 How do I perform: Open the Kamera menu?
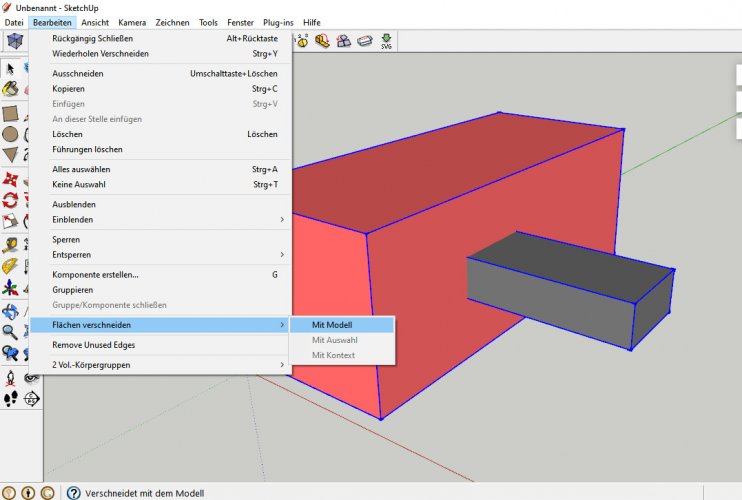tap(132, 22)
